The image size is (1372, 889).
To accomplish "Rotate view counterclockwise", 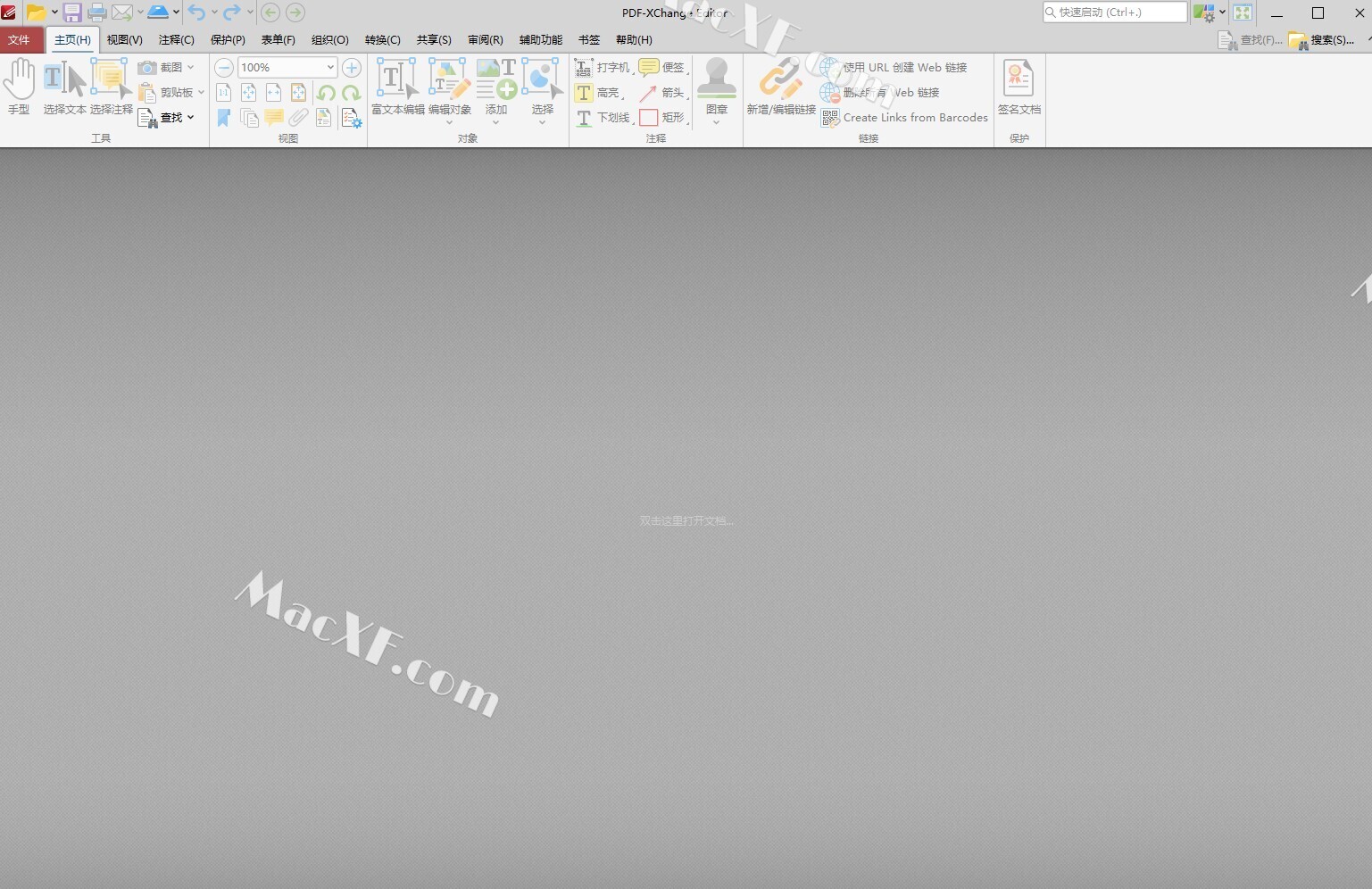I will pyautogui.click(x=326, y=92).
